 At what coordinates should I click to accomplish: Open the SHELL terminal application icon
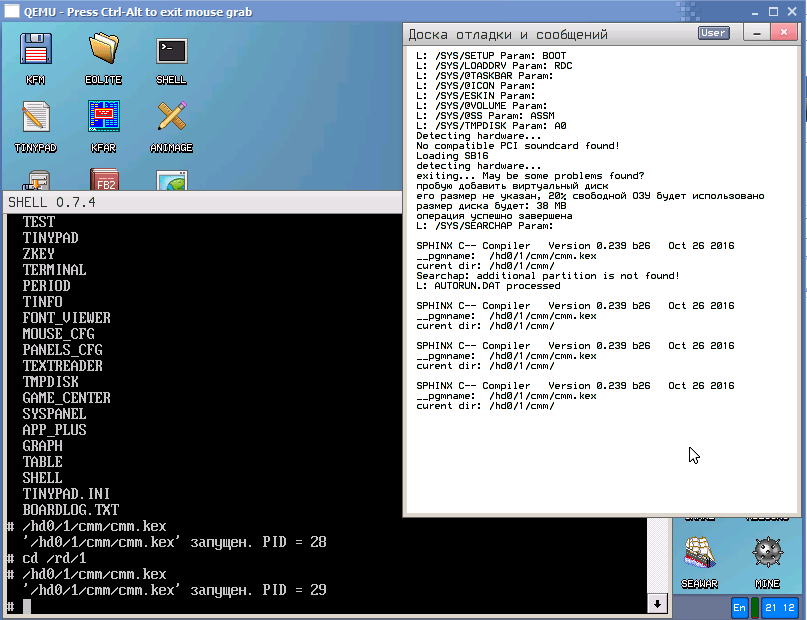(x=170, y=57)
